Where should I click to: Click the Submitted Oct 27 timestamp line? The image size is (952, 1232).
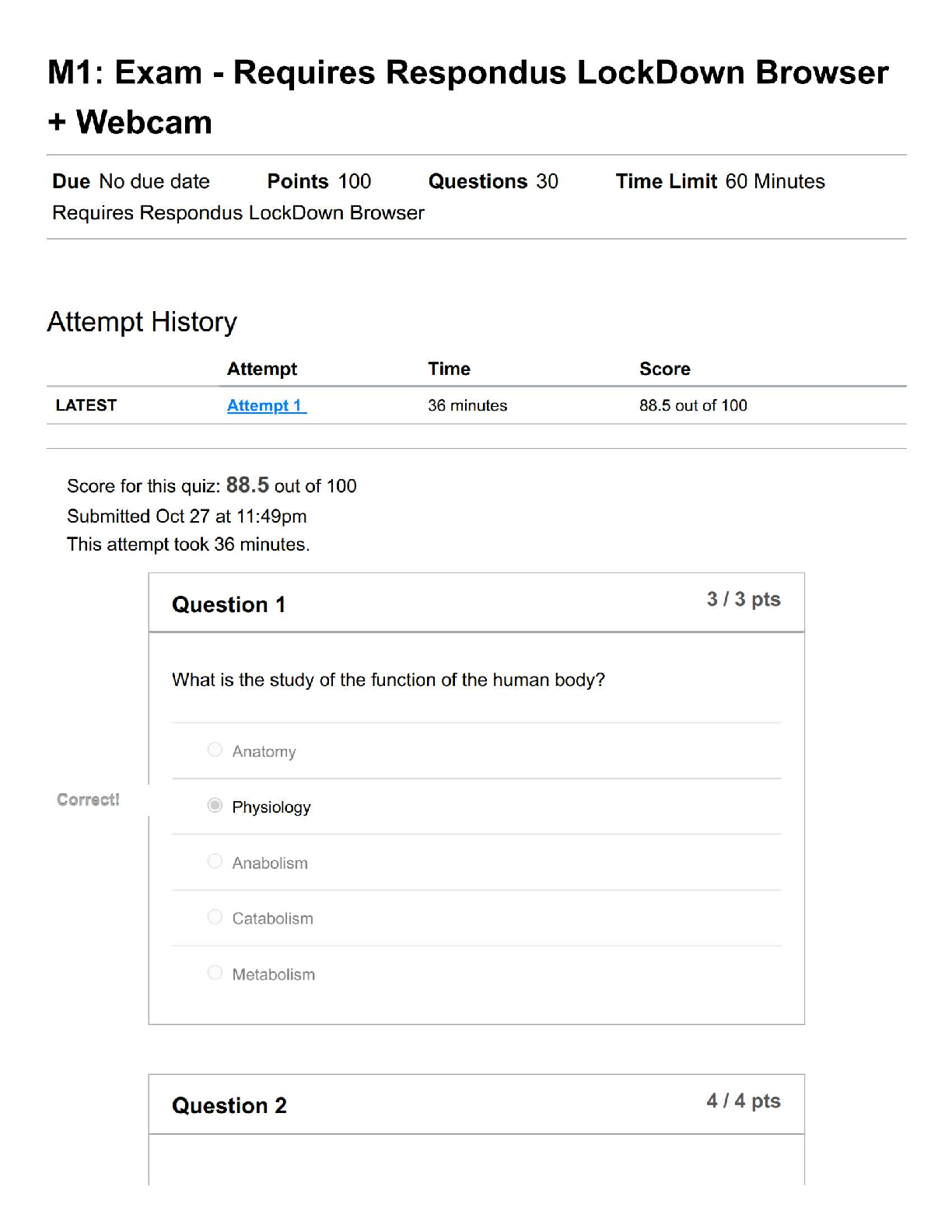[187, 516]
